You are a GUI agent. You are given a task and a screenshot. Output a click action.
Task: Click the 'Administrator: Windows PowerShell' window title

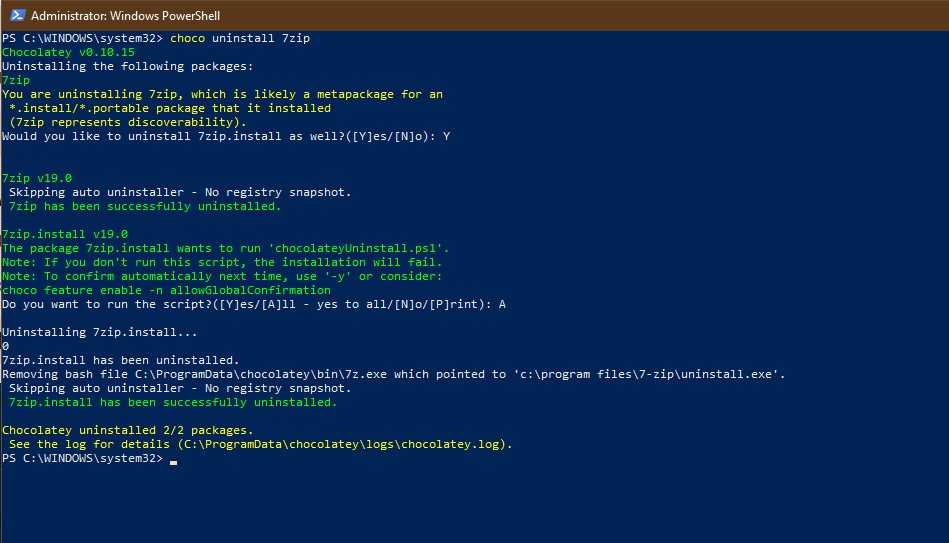125,16
